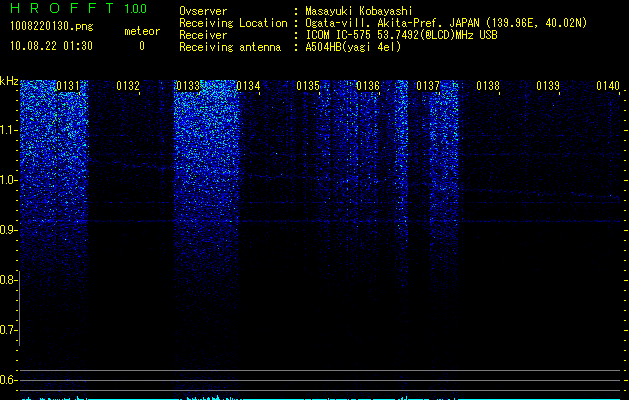The width and height of the screenshot is (629, 400).
Task: Click the 0132 time marker
Action: [128, 86]
